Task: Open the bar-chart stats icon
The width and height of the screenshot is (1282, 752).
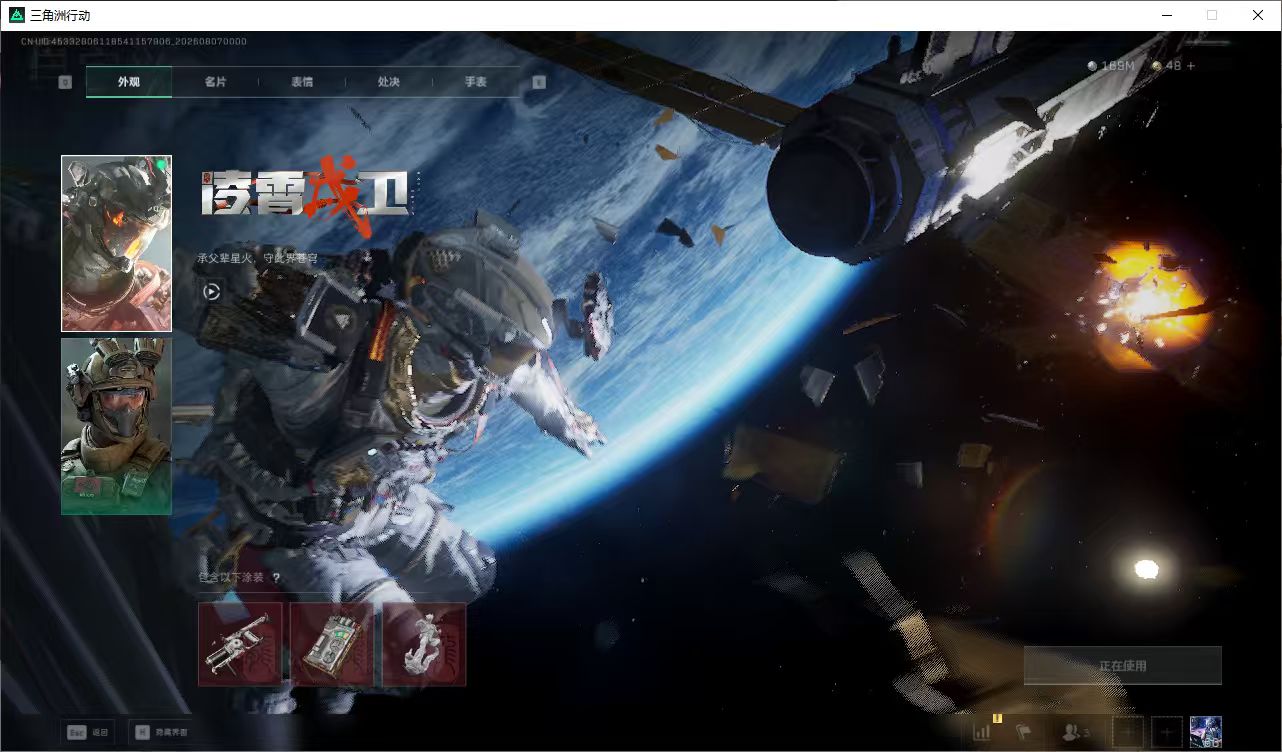Action: 981,733
